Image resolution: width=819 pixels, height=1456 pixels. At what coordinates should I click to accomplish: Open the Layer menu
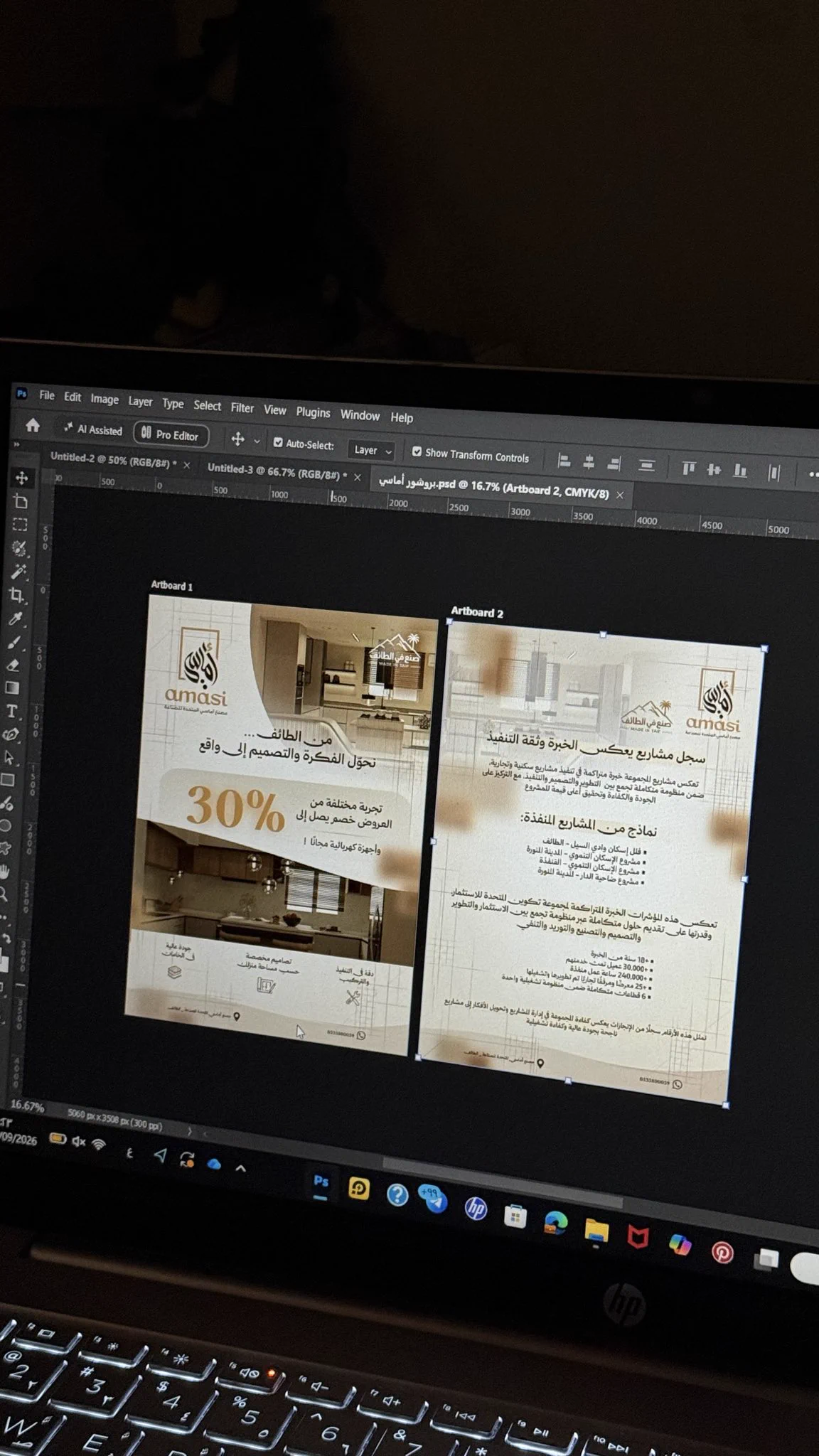[140, 402]
